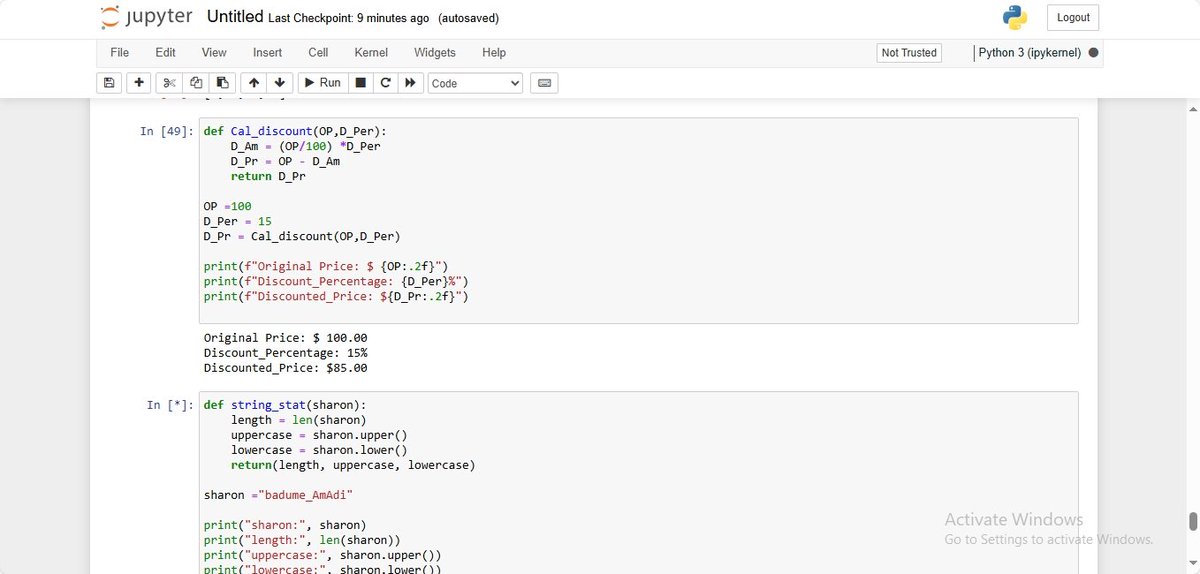Click the output line 'Discounted_Price: $85.00'
This screenshot has width=1200, height=574.
pos(285,368)
